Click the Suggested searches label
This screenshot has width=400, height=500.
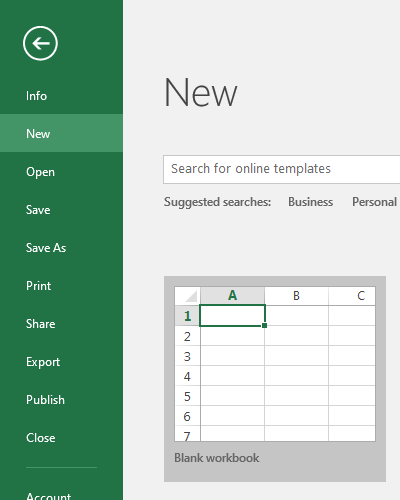pyautogui.click(x=217, y=202)
